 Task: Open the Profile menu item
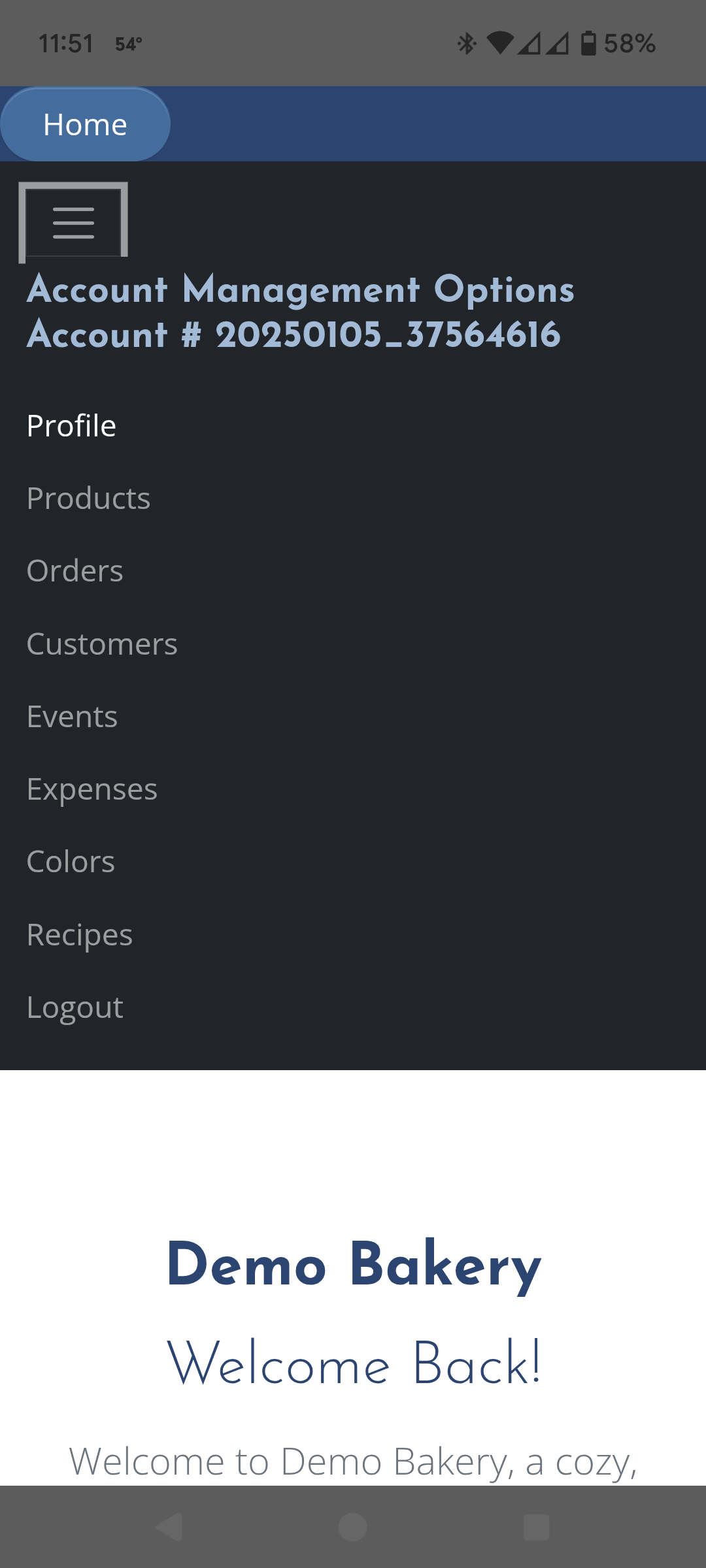click(71, 426)
